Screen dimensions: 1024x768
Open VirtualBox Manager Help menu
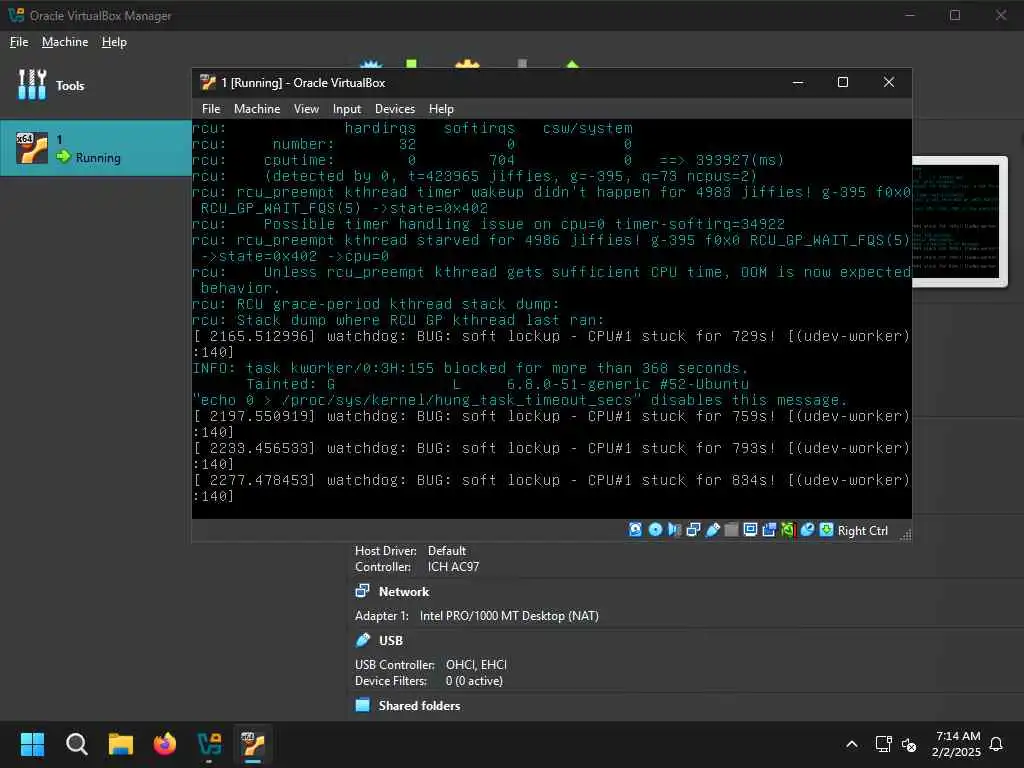point(114,42)
